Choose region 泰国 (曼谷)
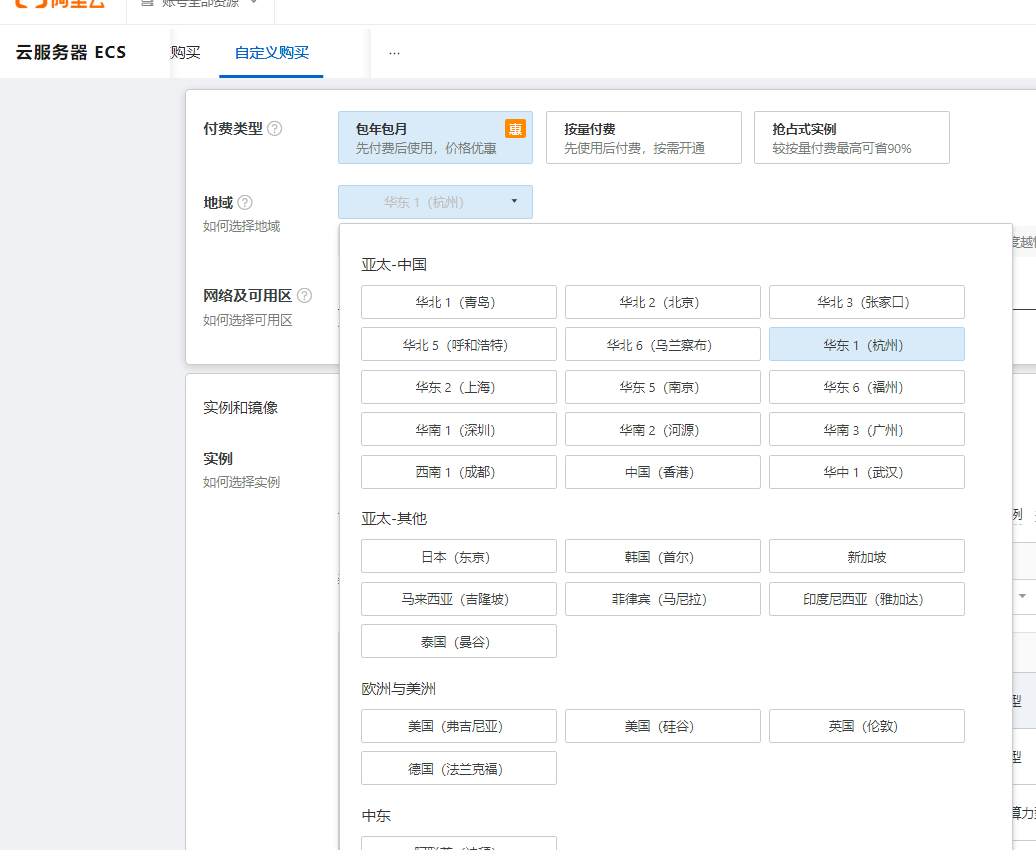This screenshot has width=1036, height=850. [x=459, y=641]
